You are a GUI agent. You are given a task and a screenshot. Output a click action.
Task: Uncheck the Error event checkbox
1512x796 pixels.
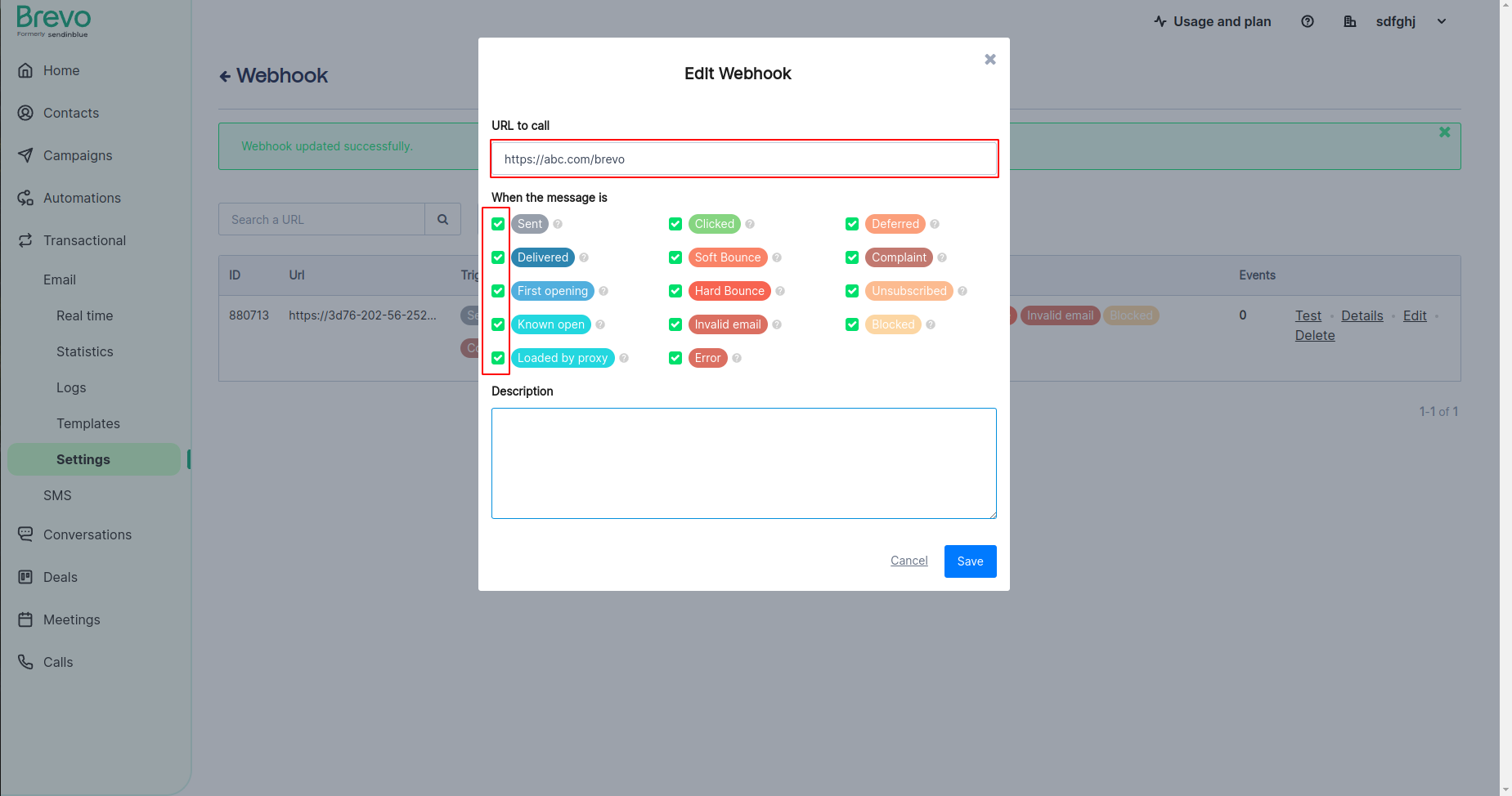675,358
